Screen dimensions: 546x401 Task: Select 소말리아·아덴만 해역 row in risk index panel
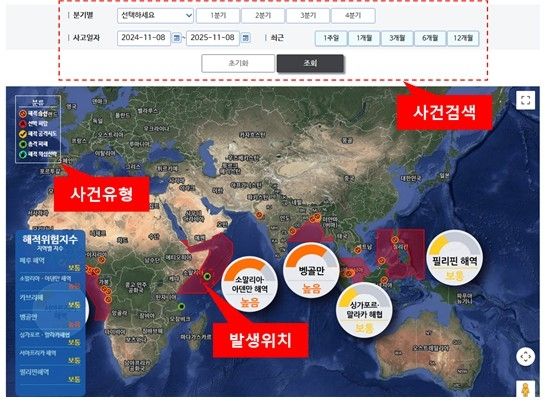coord(50,283)
